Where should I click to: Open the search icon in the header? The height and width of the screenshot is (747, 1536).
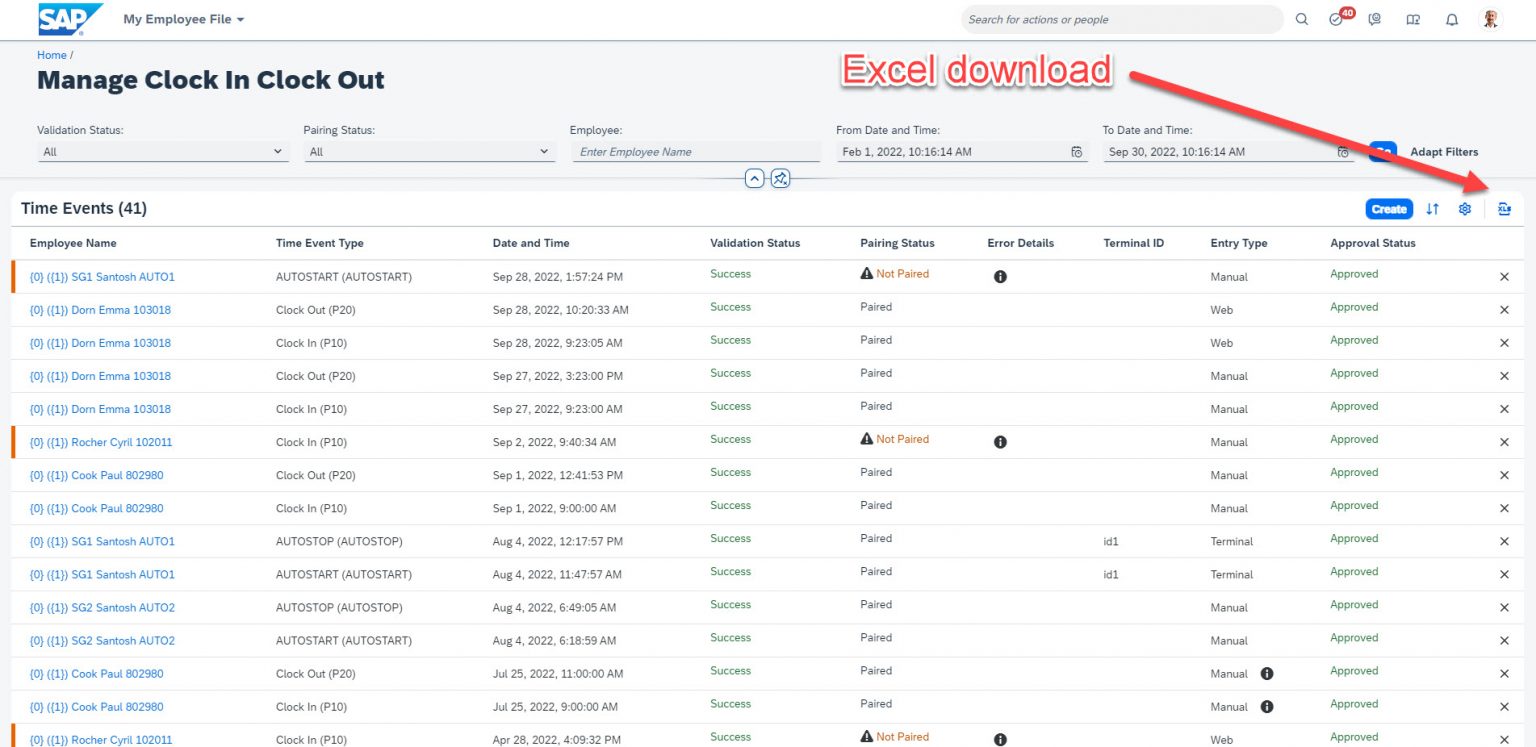(1302, 18)
